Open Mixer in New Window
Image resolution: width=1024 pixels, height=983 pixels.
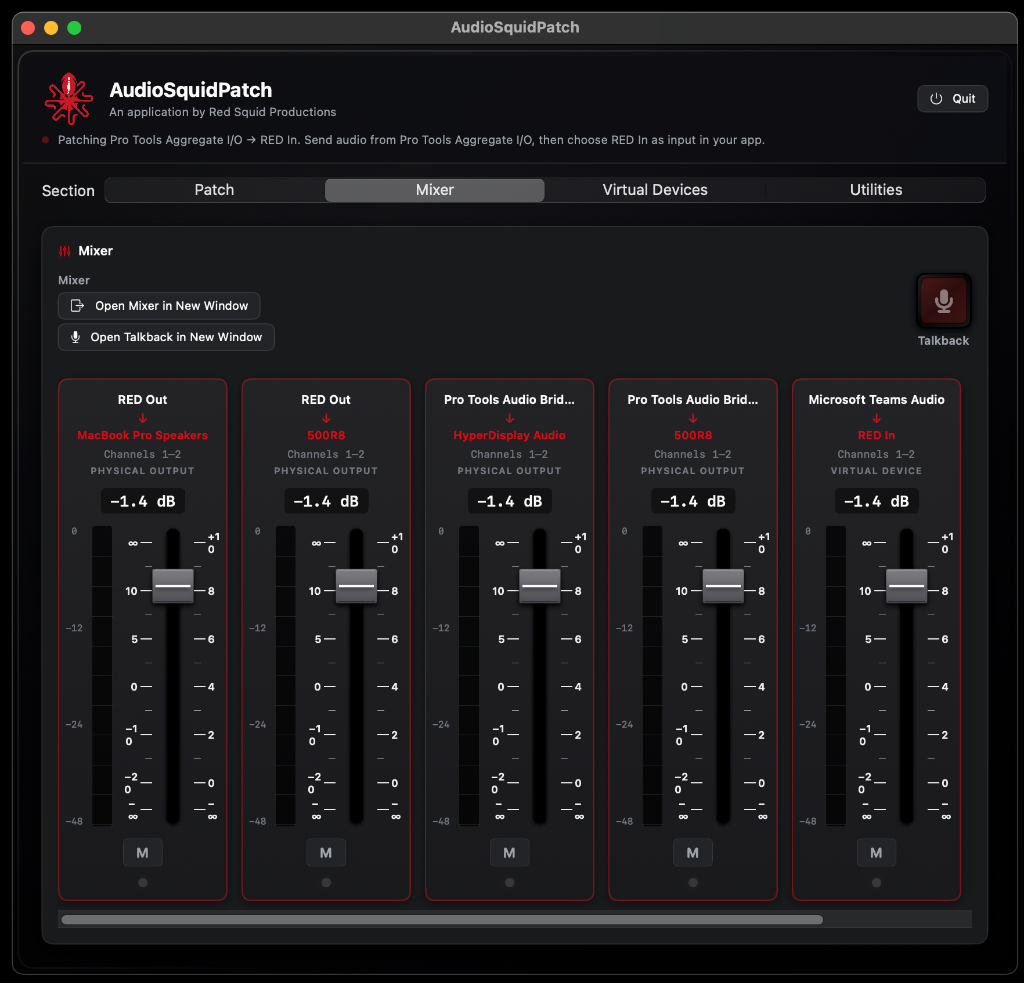click(x=159, y=306)
